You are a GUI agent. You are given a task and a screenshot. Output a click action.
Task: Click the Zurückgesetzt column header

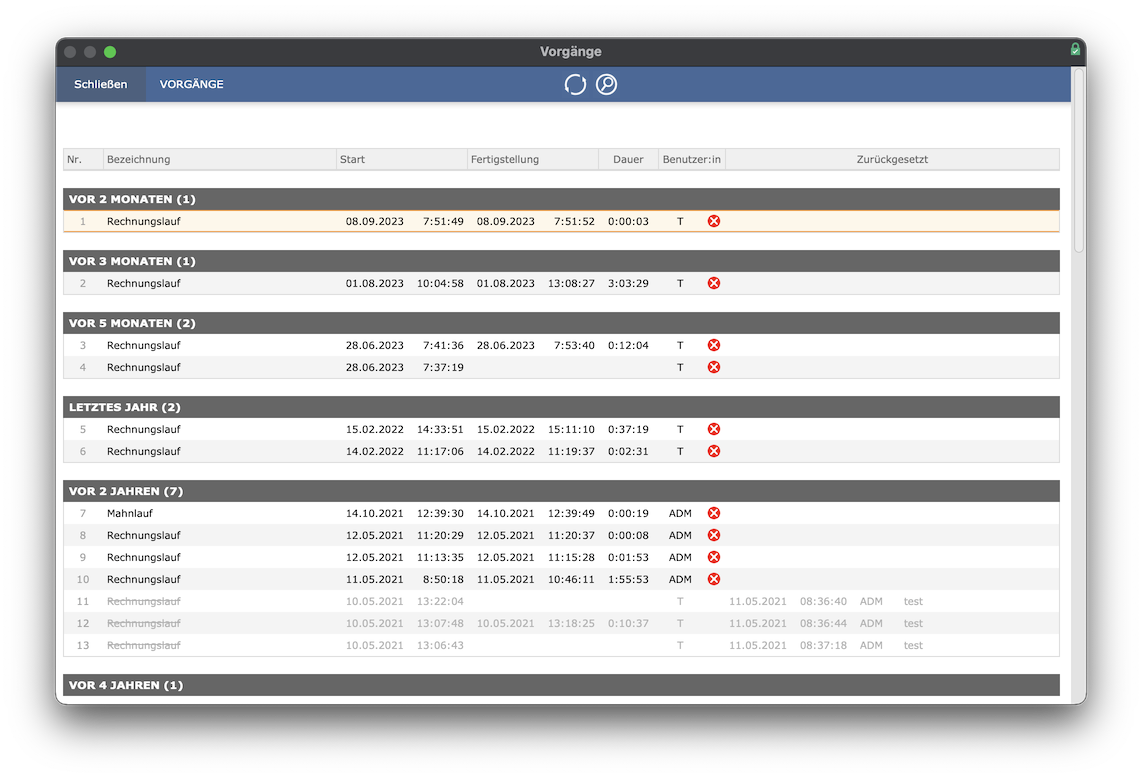tap(892, 160)
